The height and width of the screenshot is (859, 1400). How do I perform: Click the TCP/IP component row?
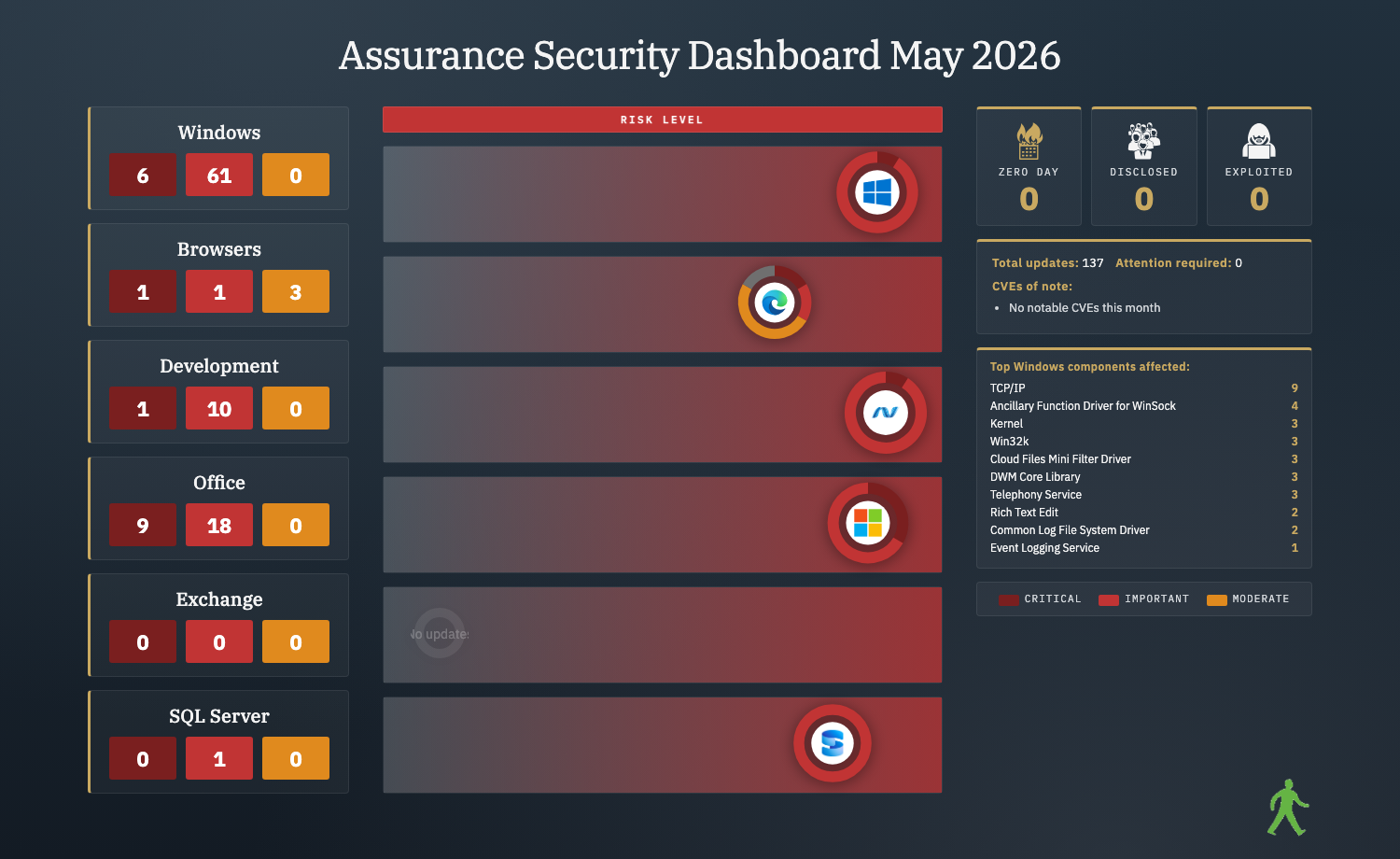point(1144,388)
